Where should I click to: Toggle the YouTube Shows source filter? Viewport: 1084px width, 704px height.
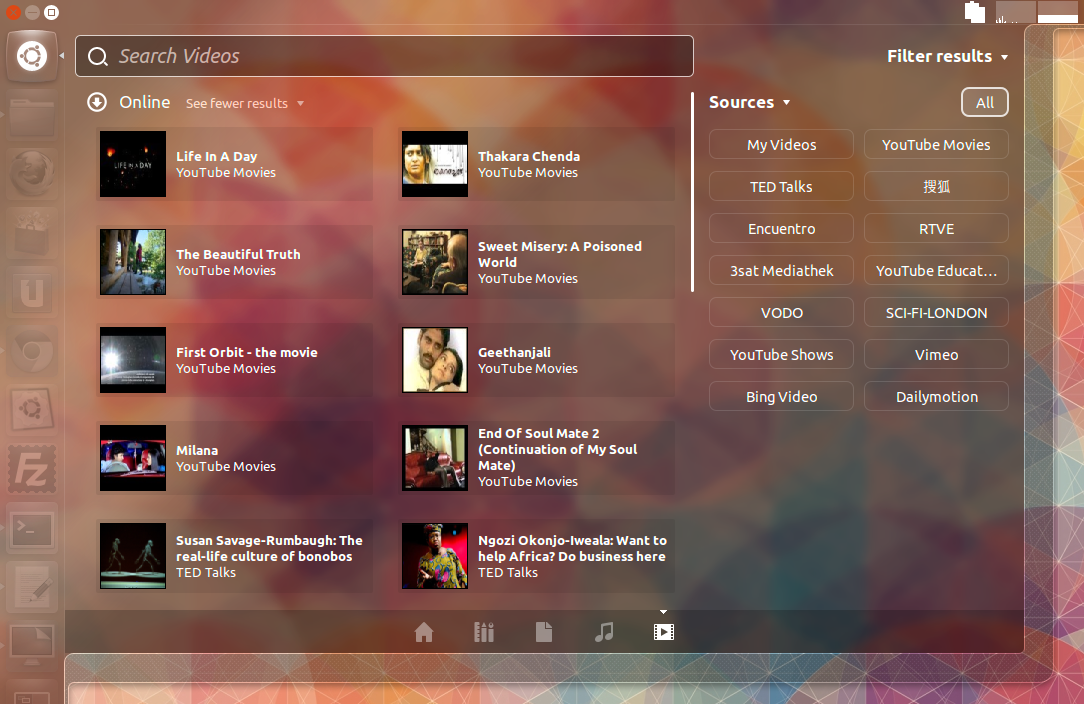pyautogui.click(x=781, y=355)
